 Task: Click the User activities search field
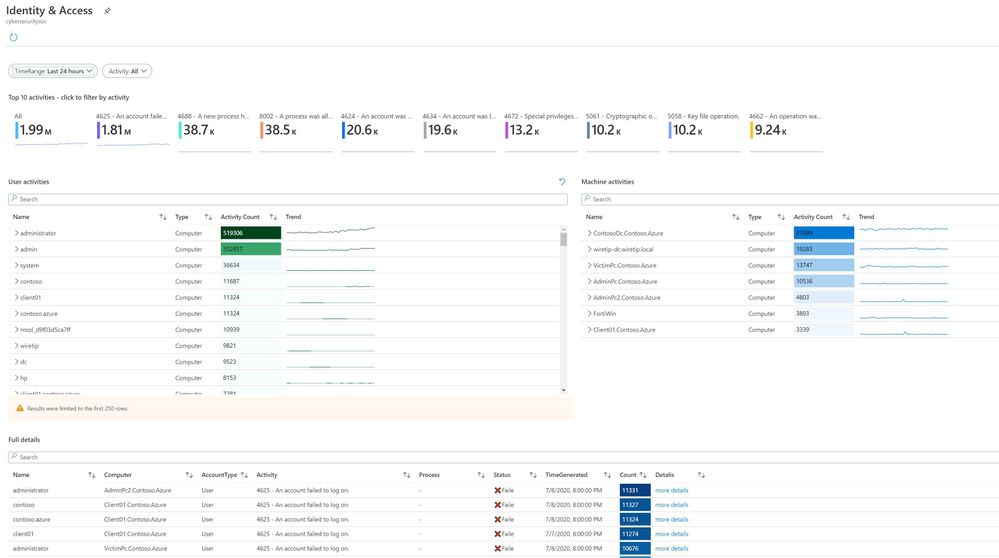tap(288, 199)
